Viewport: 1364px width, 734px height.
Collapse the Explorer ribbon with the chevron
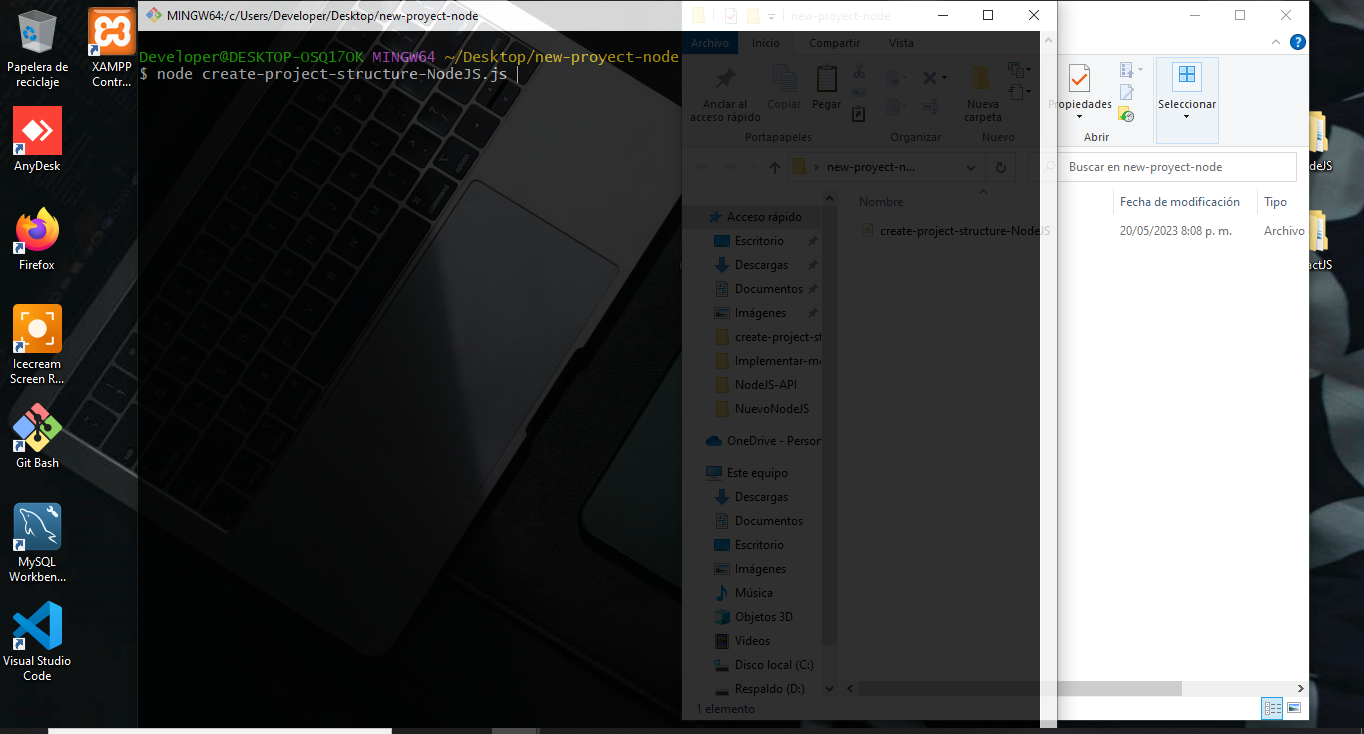tap(1277, 43)
